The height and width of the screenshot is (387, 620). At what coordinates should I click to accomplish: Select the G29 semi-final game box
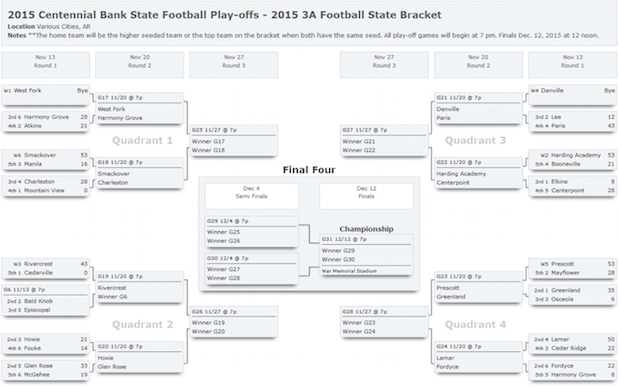point(251,231)
